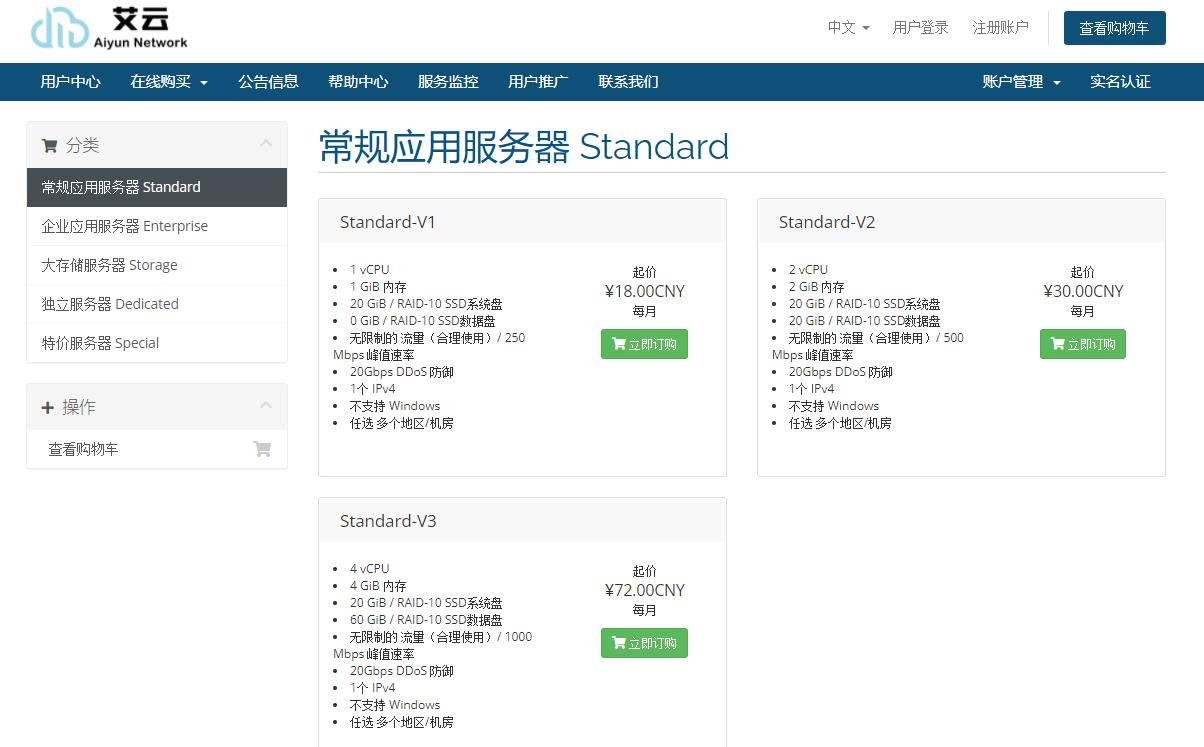The height and width of the screenshot is (747, 1204).
Task: Click the Aiyun Network logo
Action: pos(109,29)
